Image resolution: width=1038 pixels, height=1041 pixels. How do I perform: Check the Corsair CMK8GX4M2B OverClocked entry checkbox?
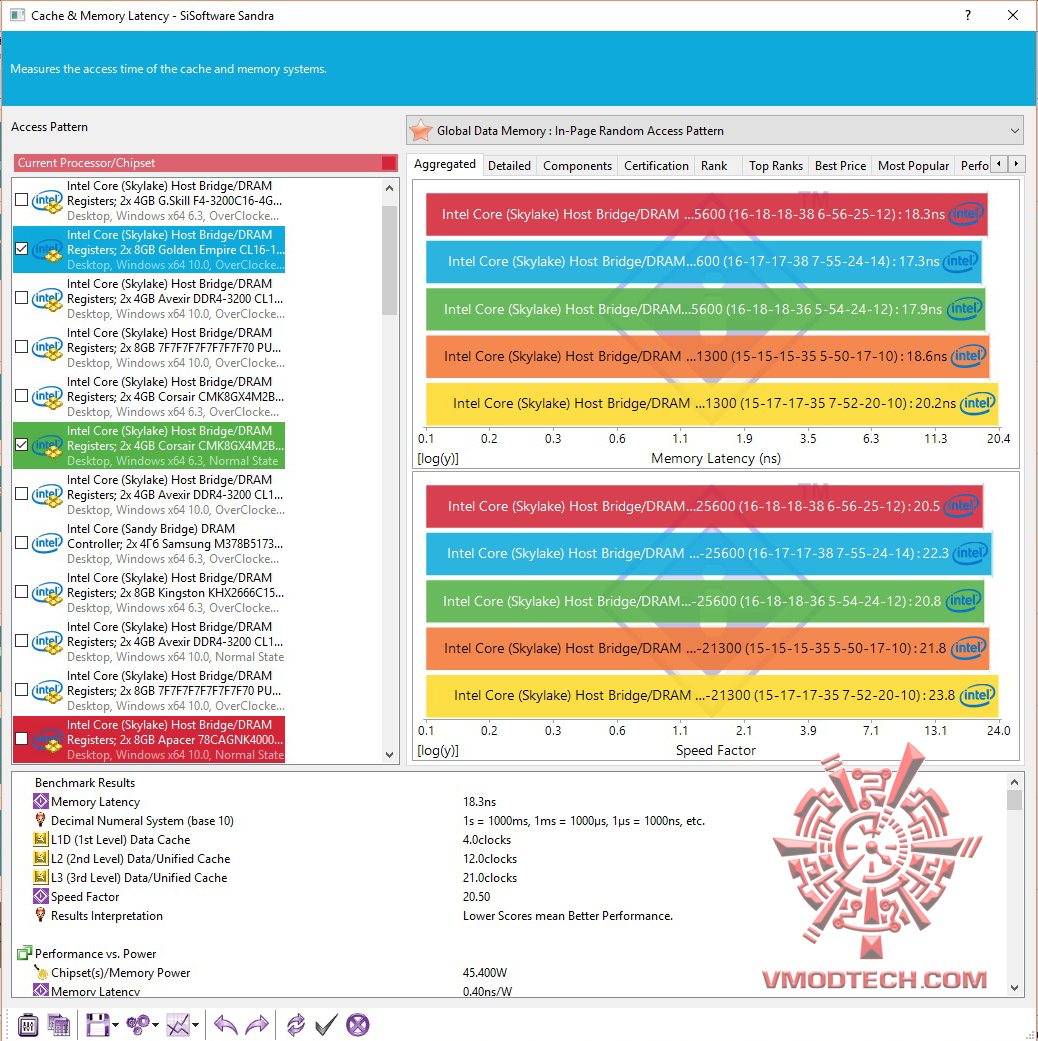(x=21, y=396)
